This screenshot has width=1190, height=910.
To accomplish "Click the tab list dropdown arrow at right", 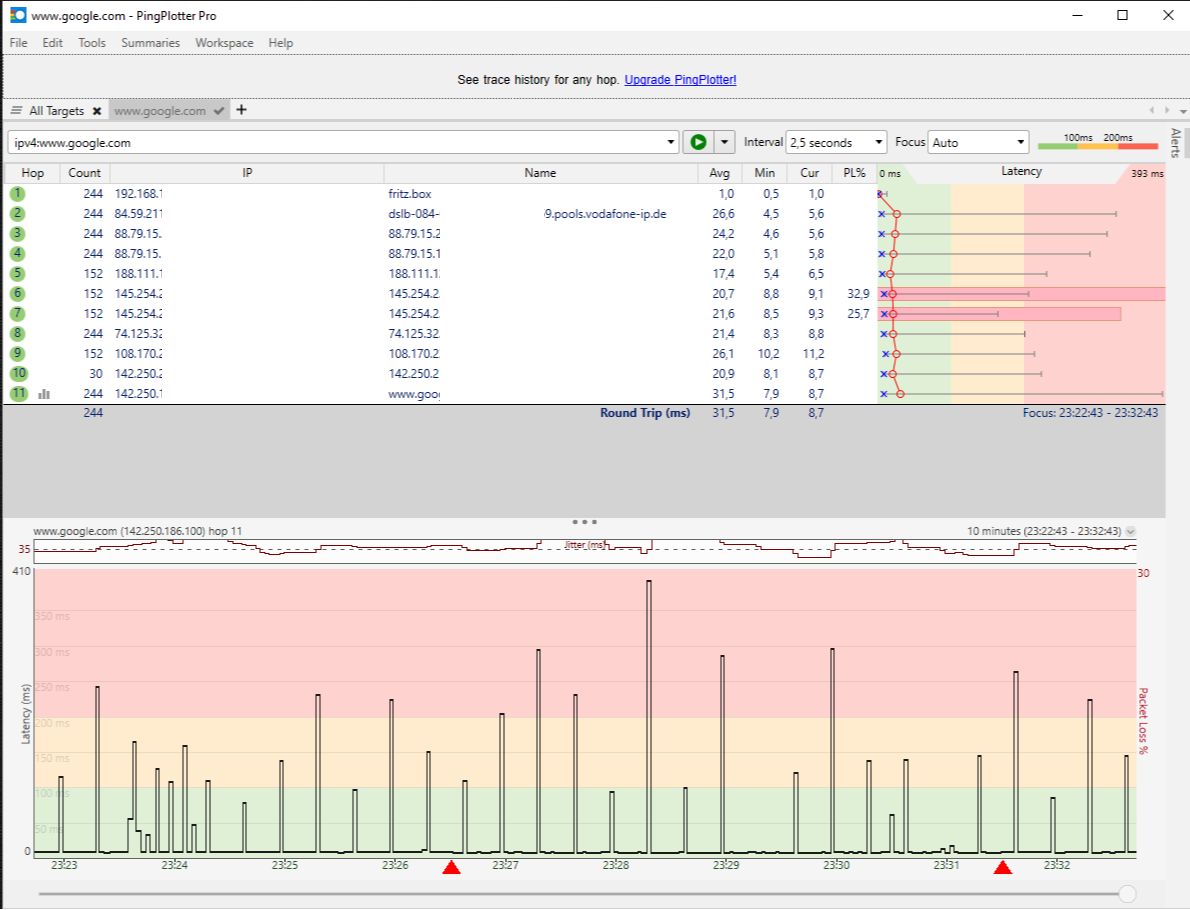I will [1182, 111].
